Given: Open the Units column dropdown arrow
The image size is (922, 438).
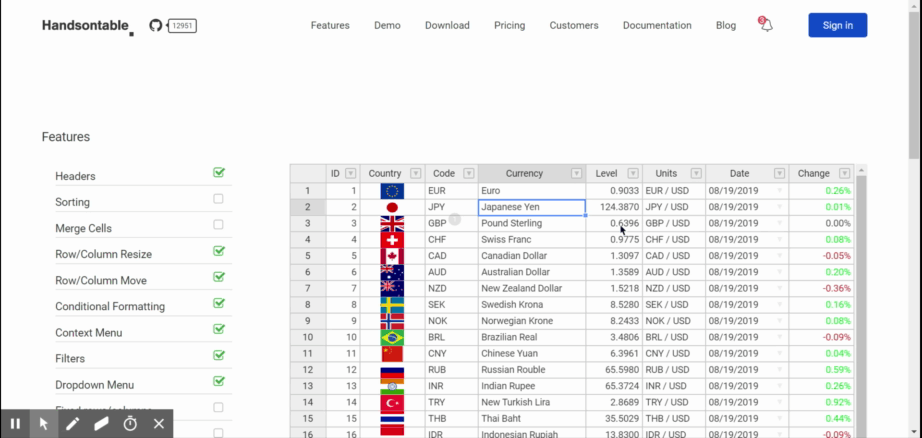Looking at the screenshot, I should click(696, 173).
